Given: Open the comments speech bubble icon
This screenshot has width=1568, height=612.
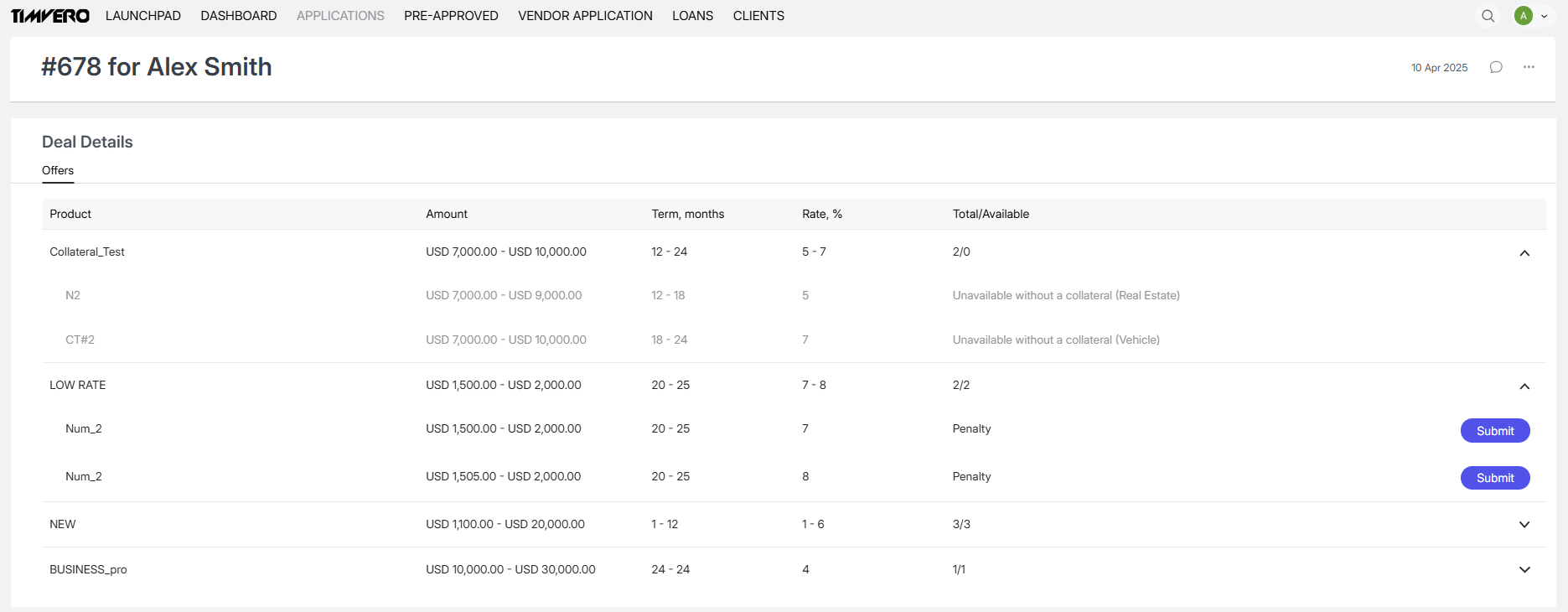Looking at the screenshot, I should pyautogui.click(x=1496, y=67).
